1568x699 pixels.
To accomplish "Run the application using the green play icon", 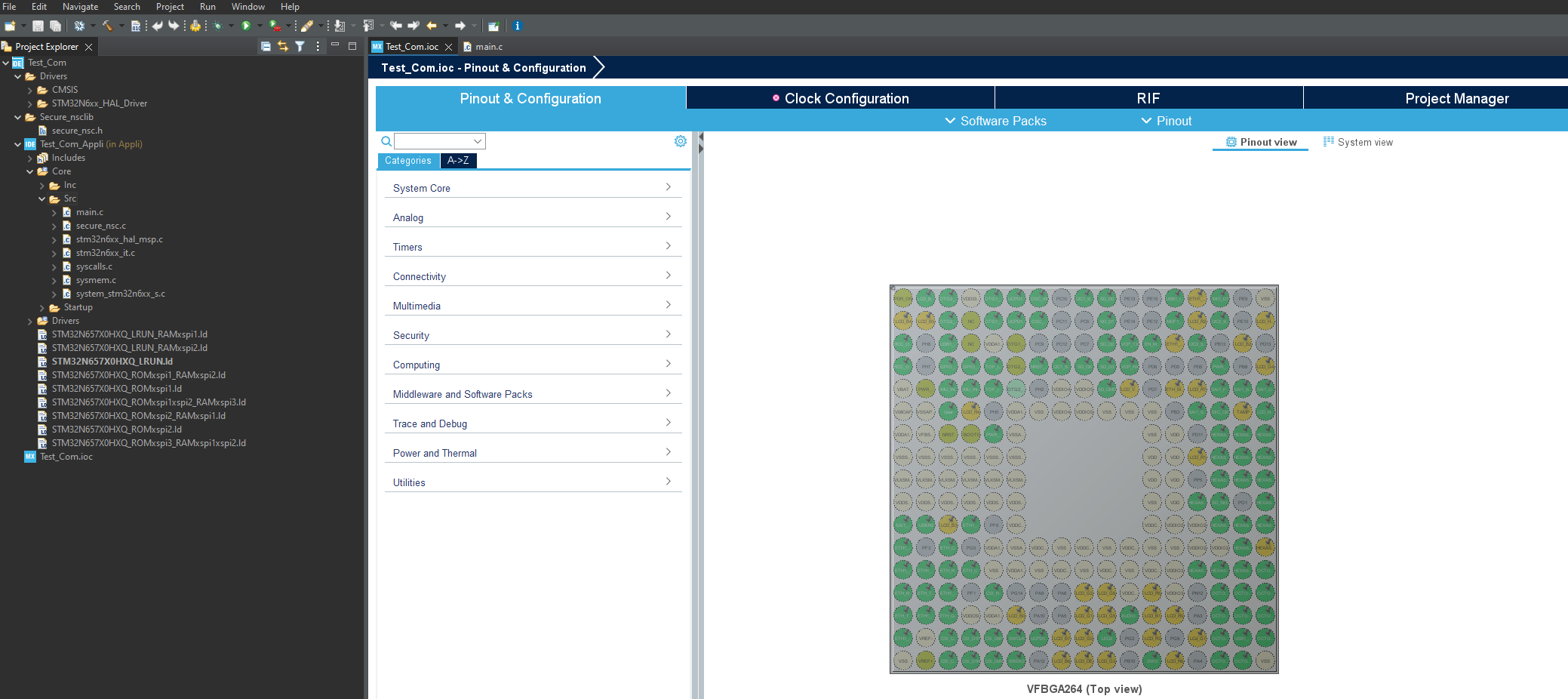I will pyautogui.click(x=246, y=26).
